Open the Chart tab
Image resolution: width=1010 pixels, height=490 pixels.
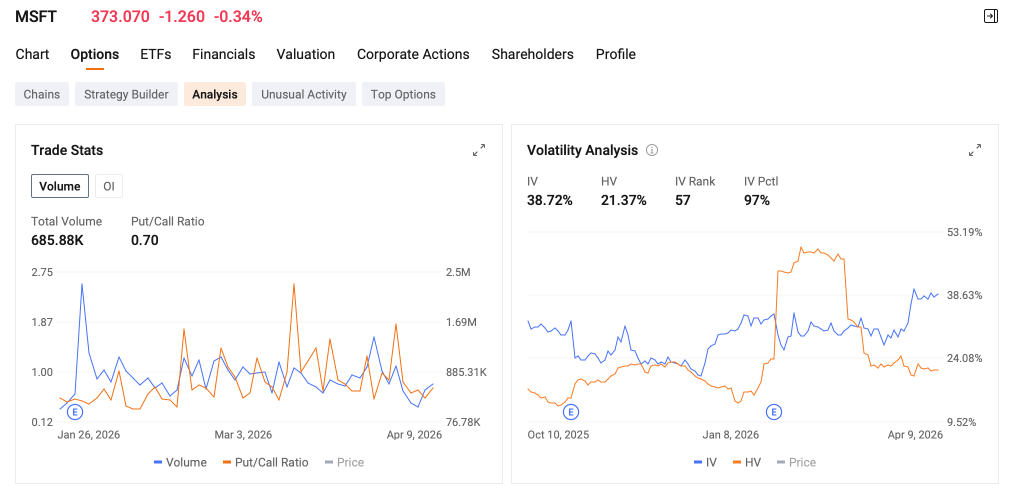[x=32, y=54]
